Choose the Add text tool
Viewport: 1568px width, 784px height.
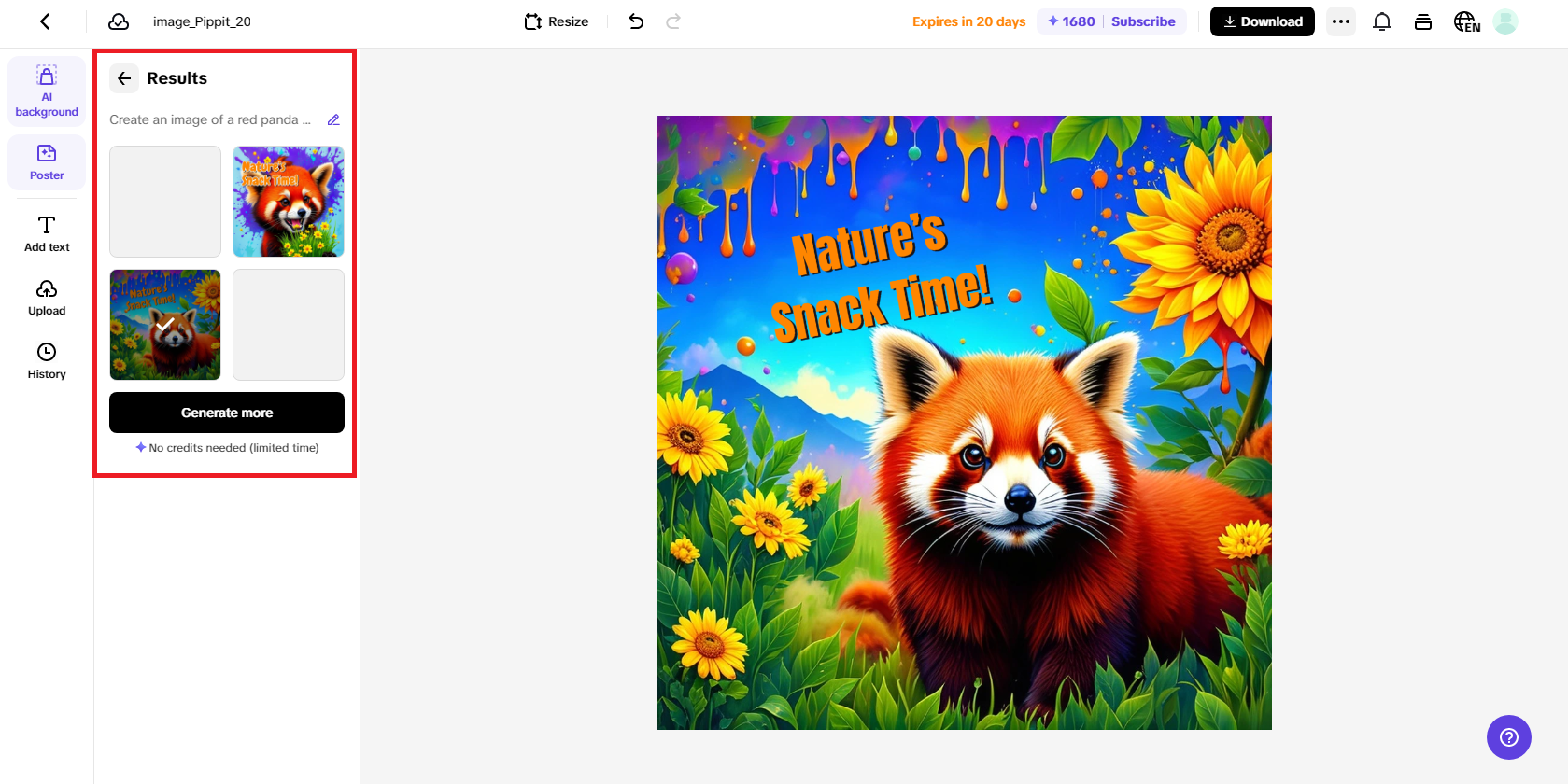click(x=47, y=233)
